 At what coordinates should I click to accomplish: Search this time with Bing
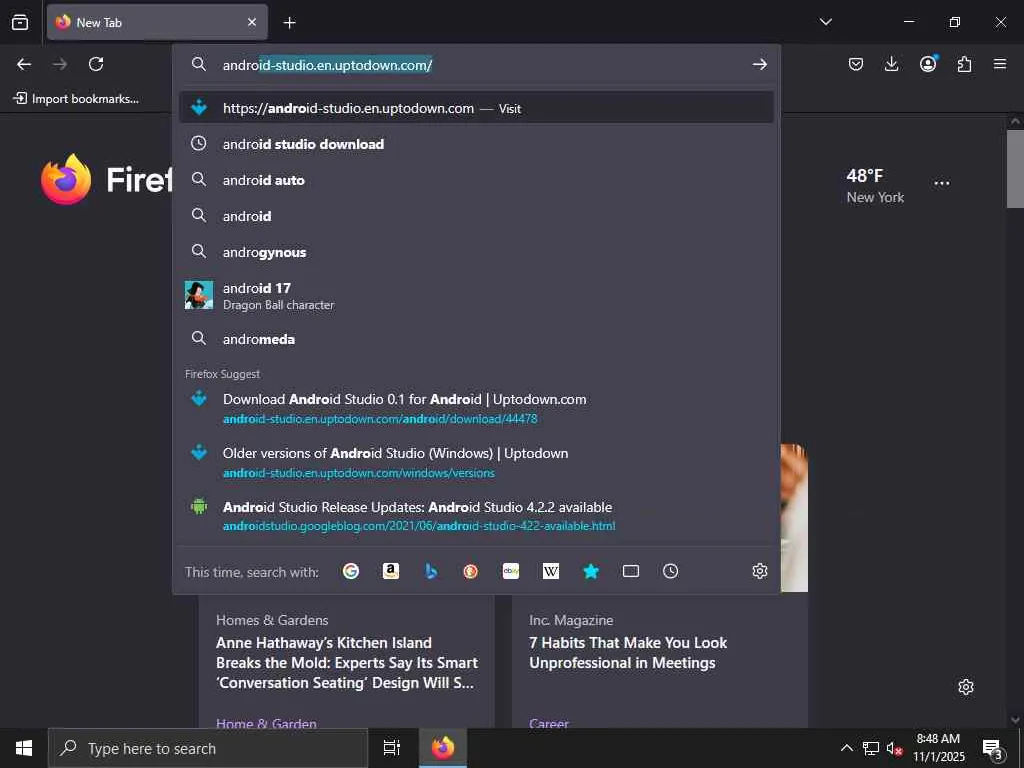(431, 571)
